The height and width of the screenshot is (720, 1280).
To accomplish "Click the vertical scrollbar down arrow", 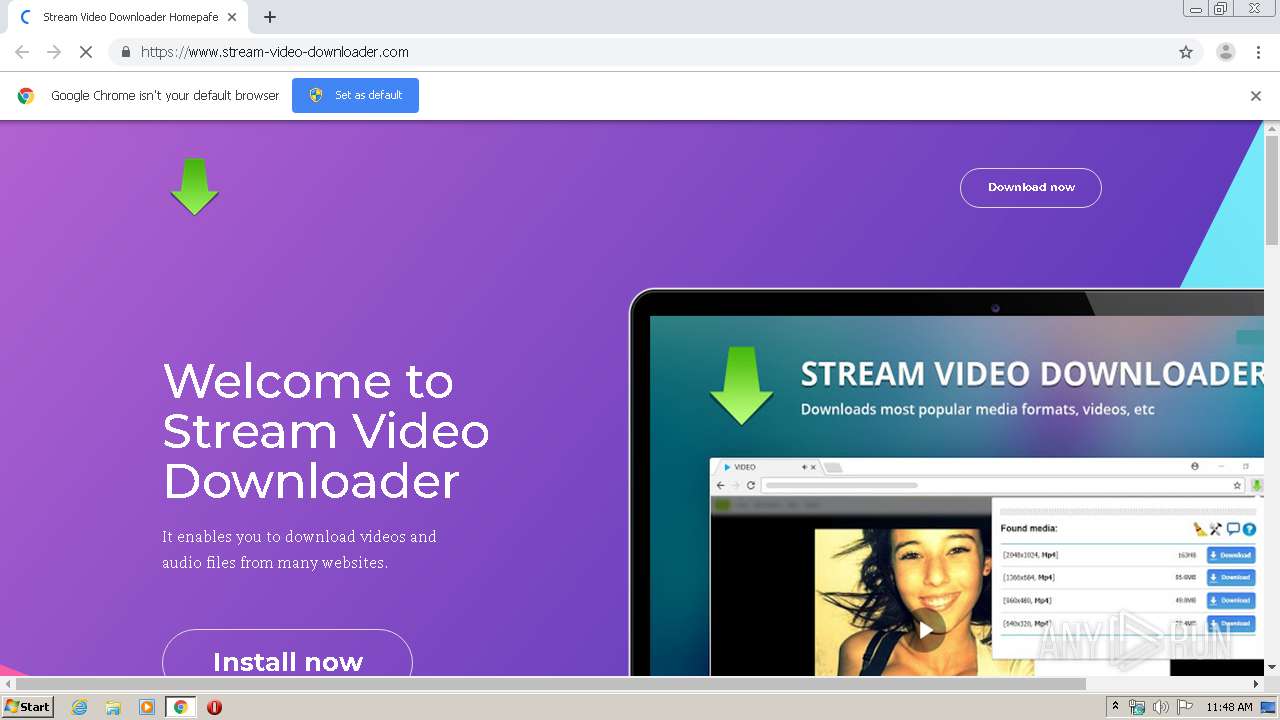I will 1272,667.
